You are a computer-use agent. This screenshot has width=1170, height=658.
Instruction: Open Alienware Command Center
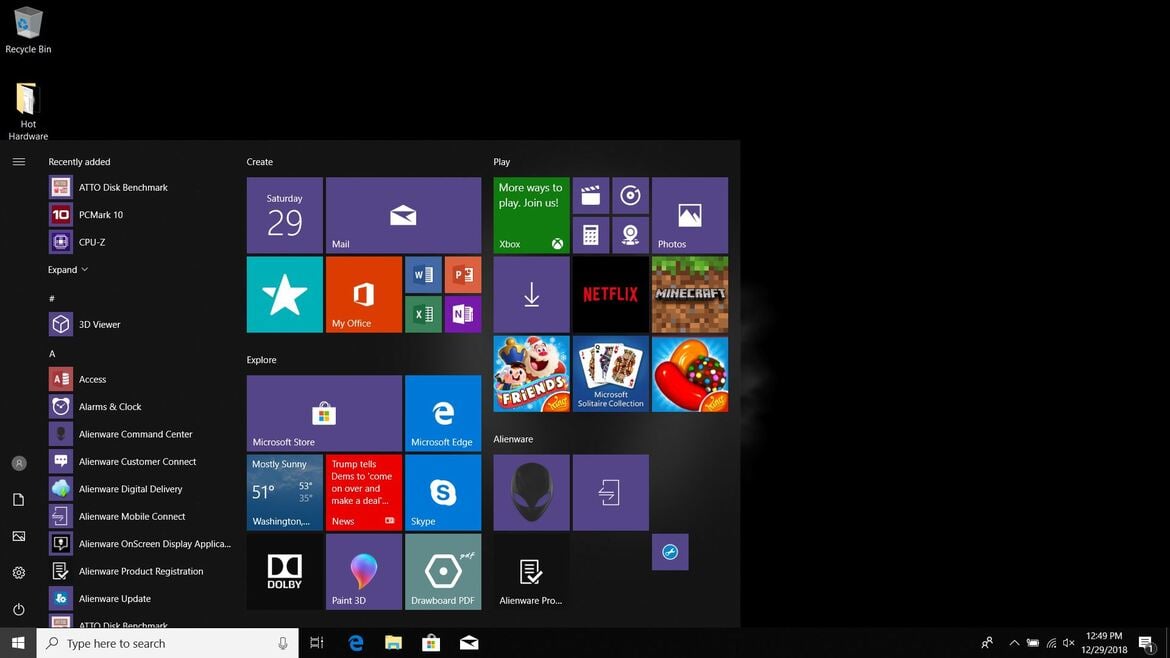click(140, 434)
